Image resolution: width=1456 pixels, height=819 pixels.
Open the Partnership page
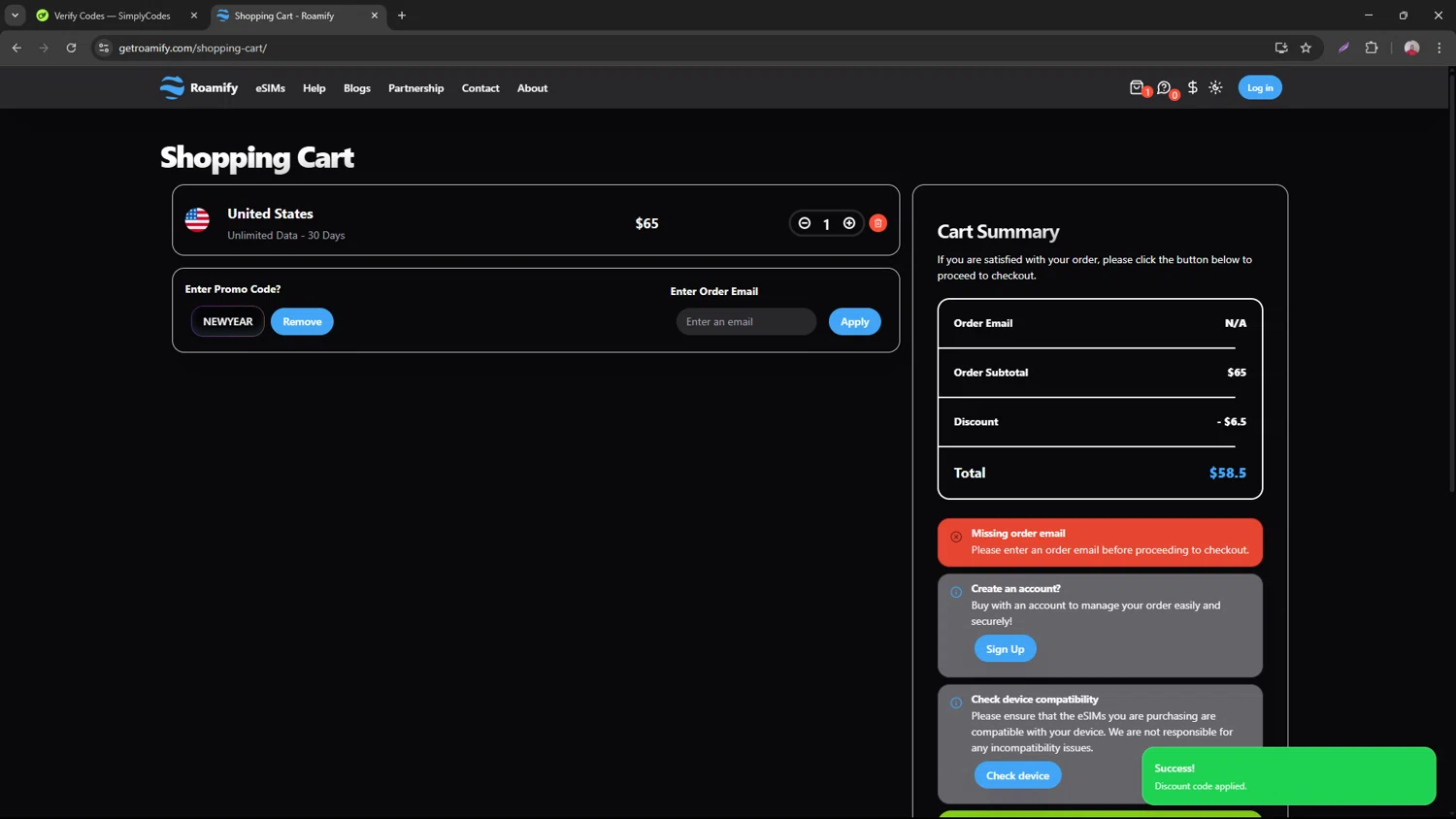pyautogui.click(x=415, y=88)
